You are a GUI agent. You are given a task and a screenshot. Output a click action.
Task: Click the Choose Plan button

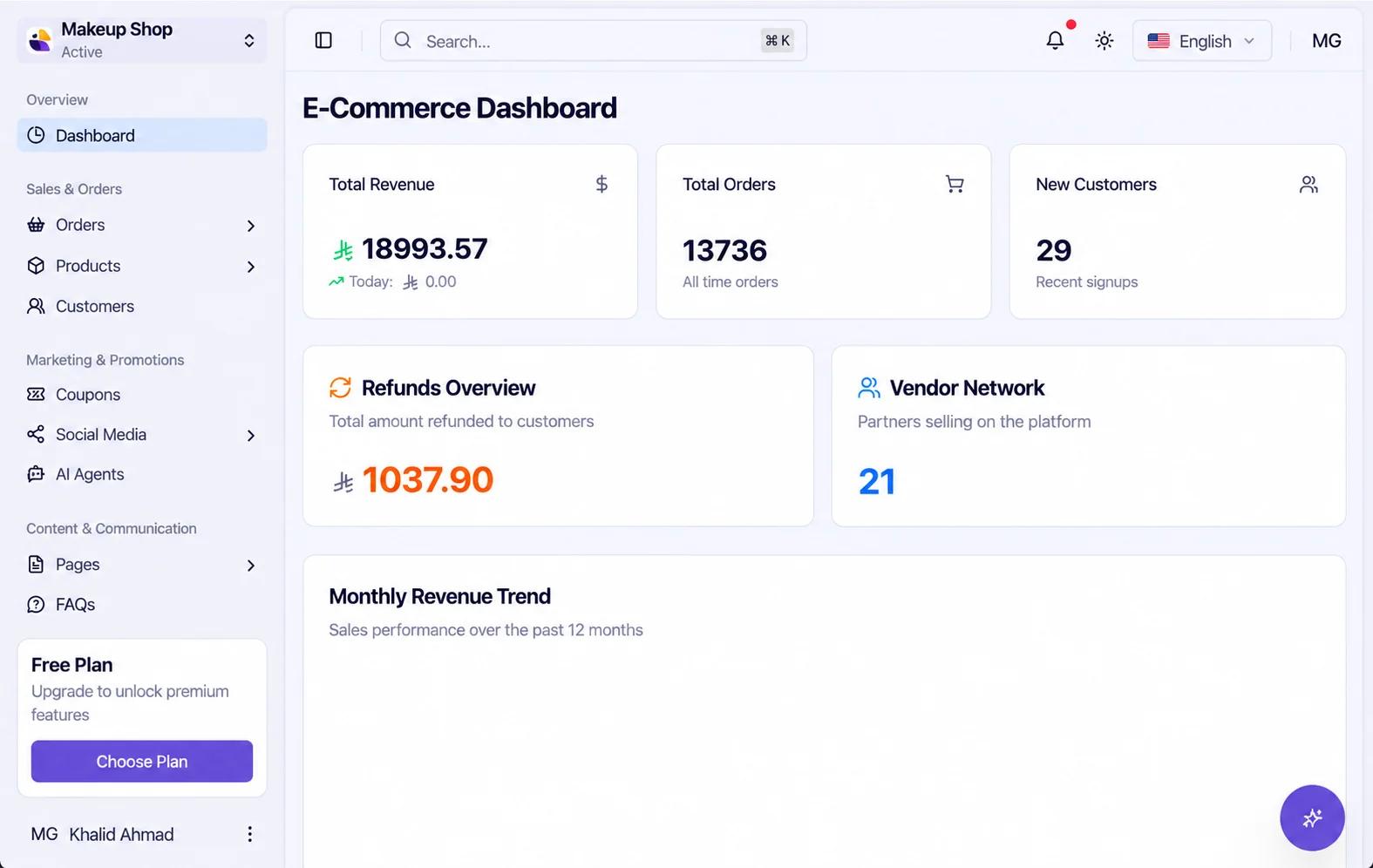pyautogui.click(x=142, y=762)
